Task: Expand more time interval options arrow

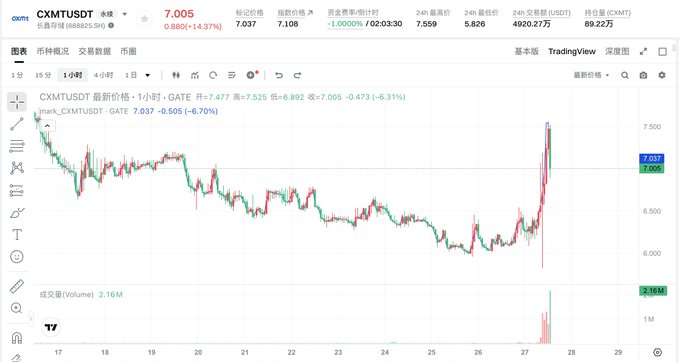Action: pyautogui.click(x=147, y=75)
